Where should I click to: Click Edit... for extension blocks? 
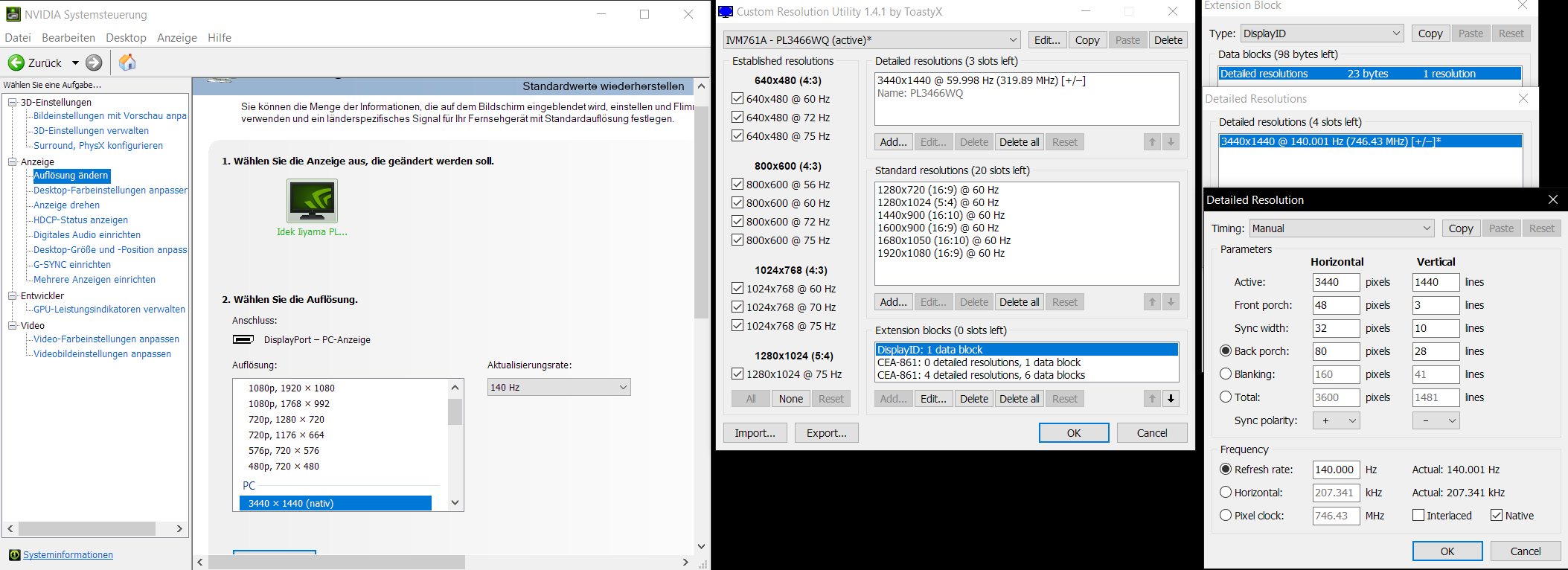[x=933, y=399]
